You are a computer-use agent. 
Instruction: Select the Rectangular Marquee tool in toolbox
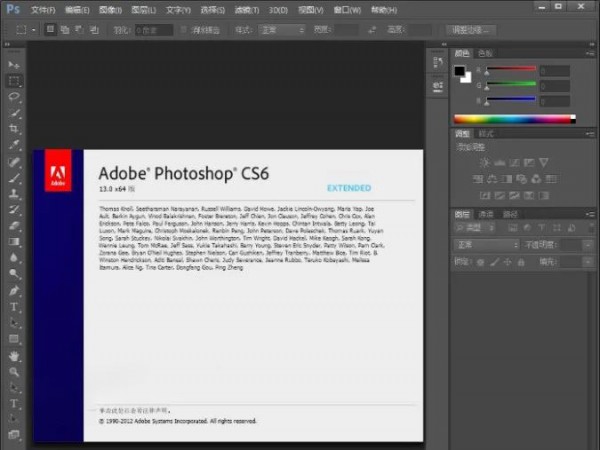pyautogui.click(x=14, y=81)
